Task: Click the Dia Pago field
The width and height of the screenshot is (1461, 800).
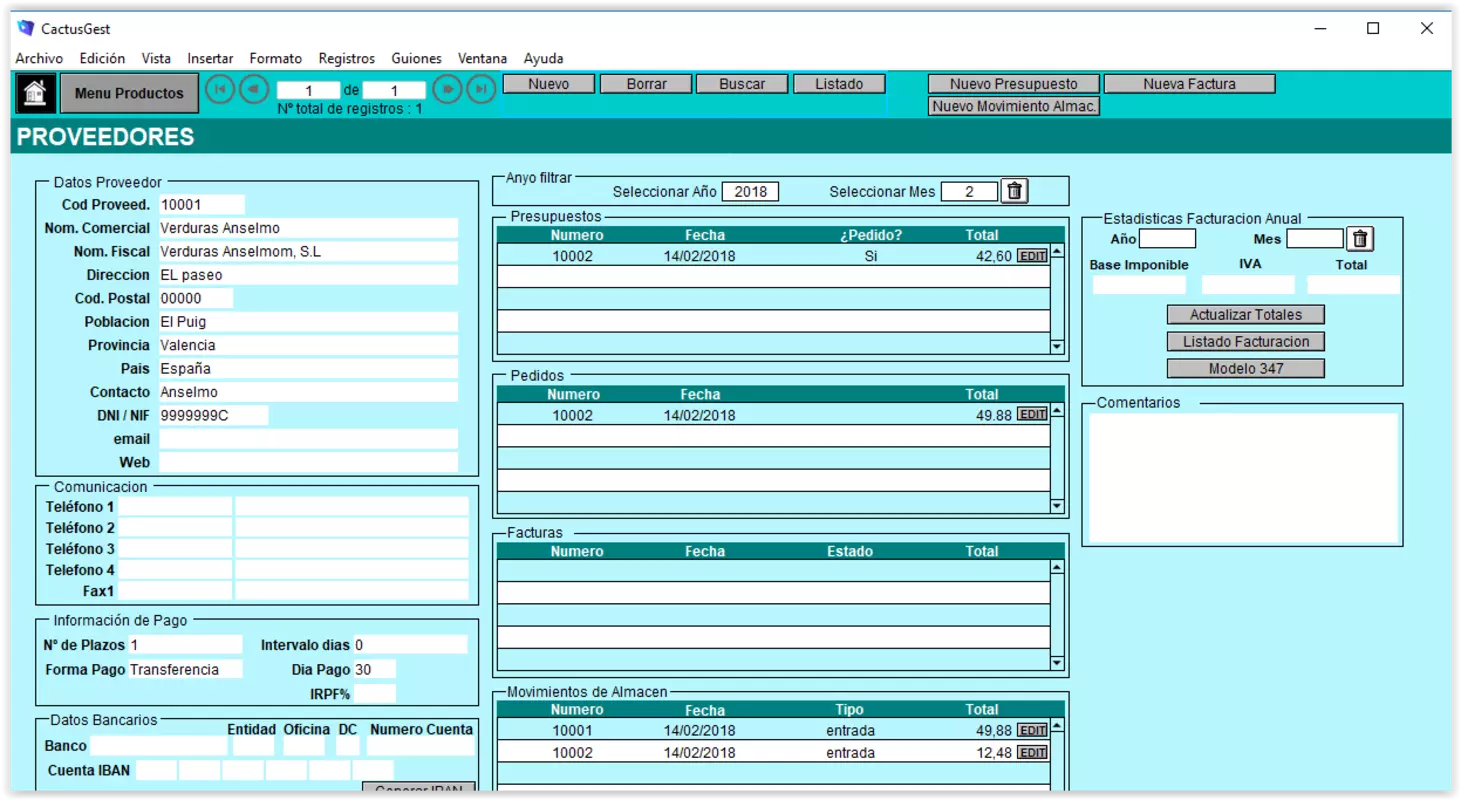Action: [375, 669]
